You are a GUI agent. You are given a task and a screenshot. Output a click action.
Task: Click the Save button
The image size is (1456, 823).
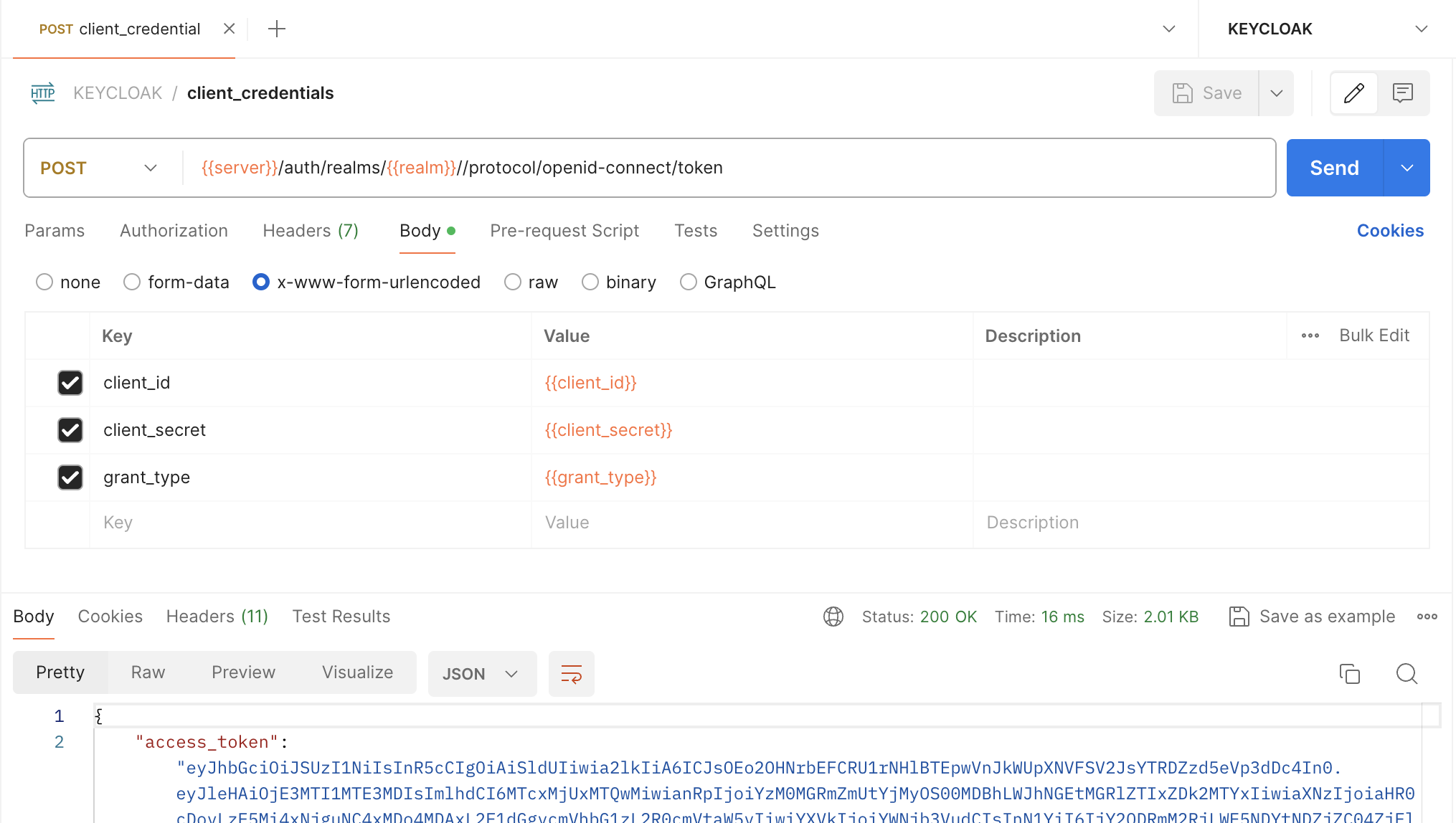coord(1206,93)
